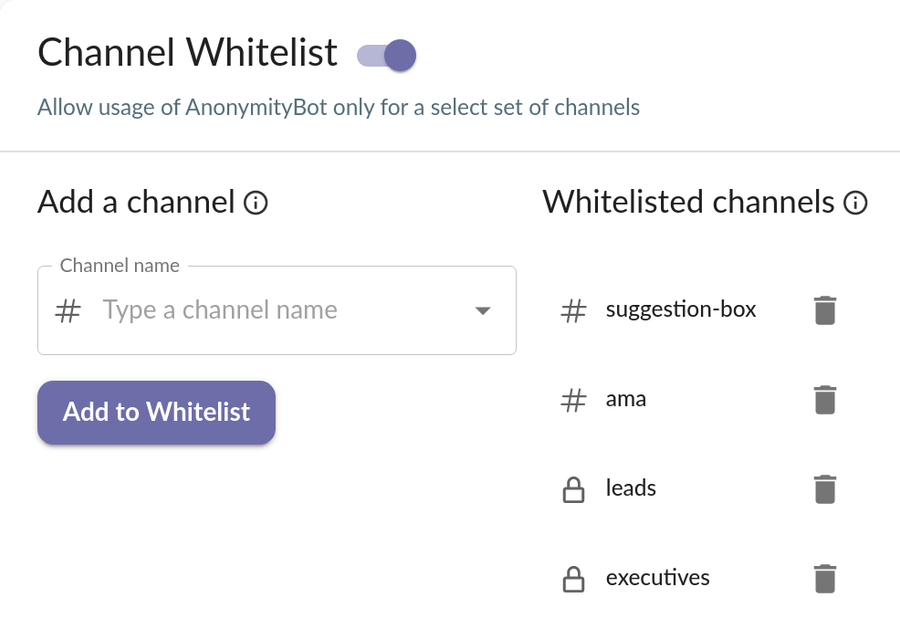The height and width of the screenshot is (629, 900).
Task: Open the channel name dropdown arrow
Action: pos(483,311)
